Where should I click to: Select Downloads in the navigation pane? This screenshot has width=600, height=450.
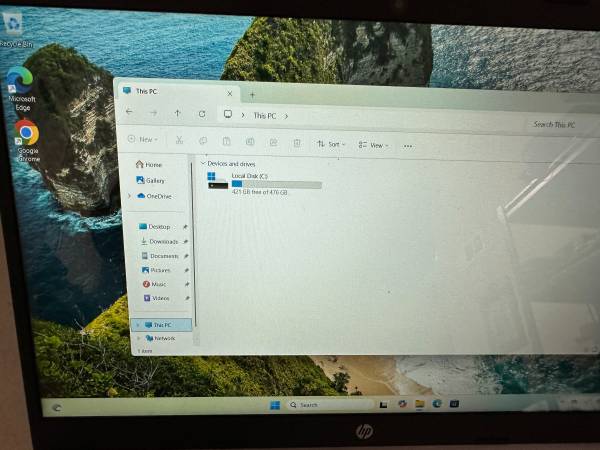[x=162, y=241]
